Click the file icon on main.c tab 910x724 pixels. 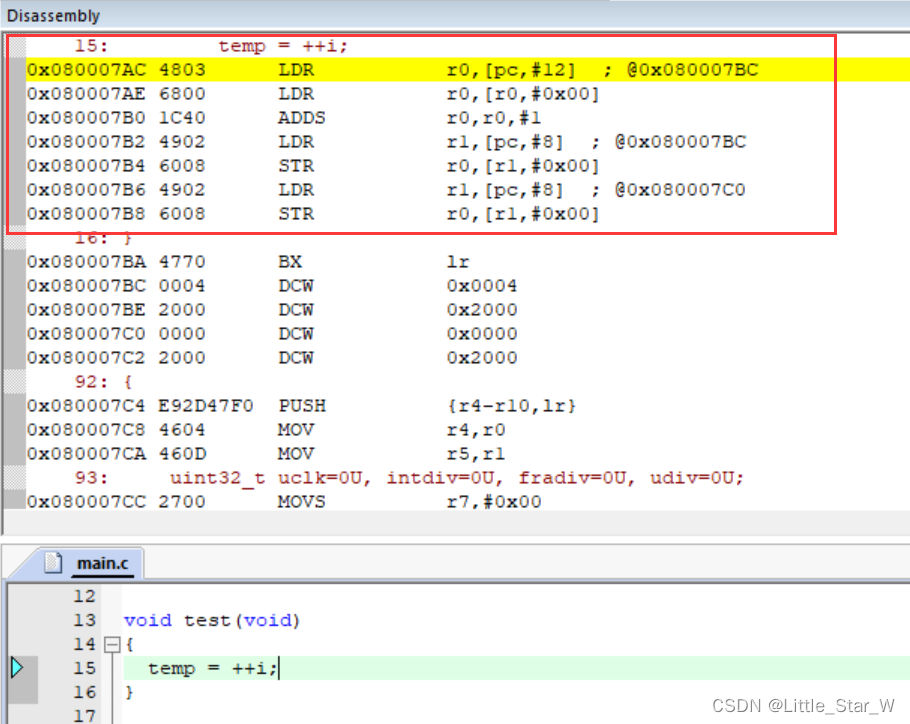pyautogui.click(x=53, y=563)
